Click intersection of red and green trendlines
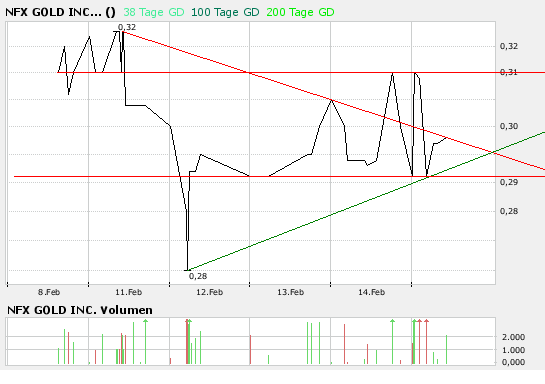The height and width of the screenshot is (384, 545). coord(493,152)
